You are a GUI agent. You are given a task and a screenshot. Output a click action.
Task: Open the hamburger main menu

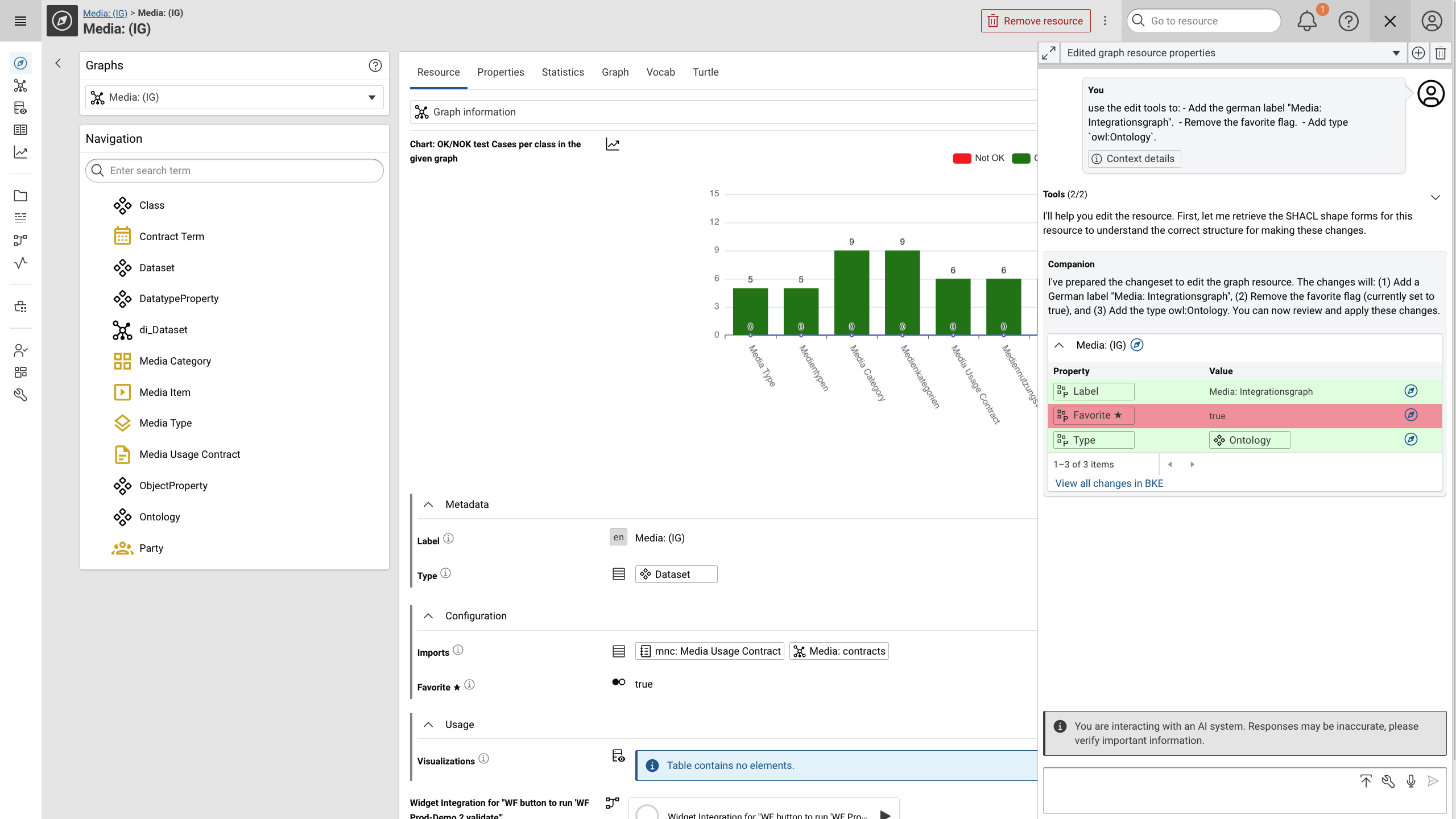point(20,21)
